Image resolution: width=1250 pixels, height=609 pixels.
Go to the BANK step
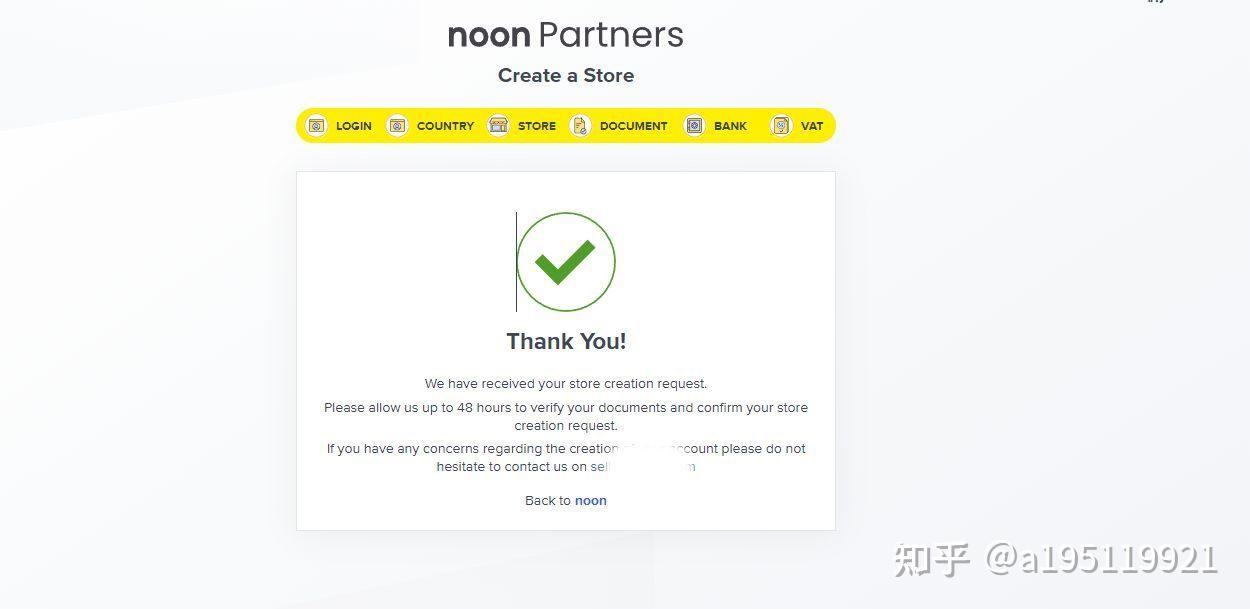coord(731,125)
